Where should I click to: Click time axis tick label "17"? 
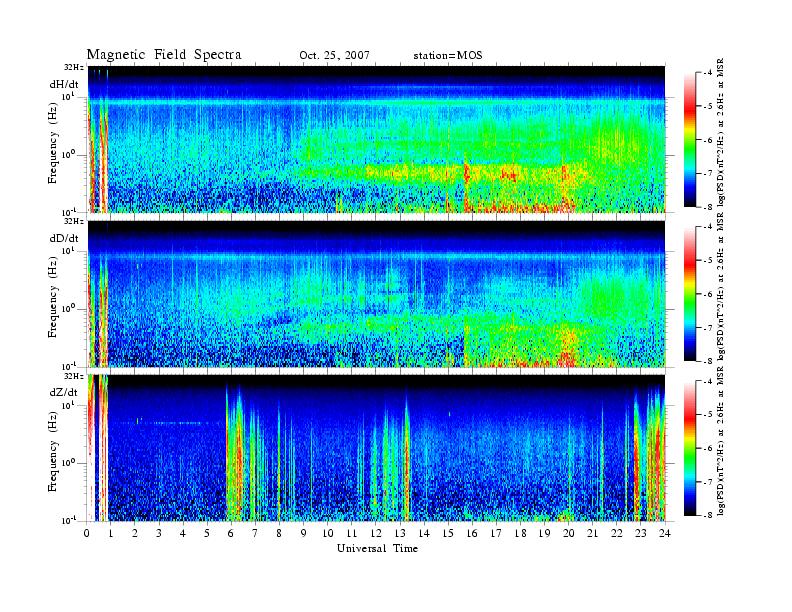click(x=497, y=534)
